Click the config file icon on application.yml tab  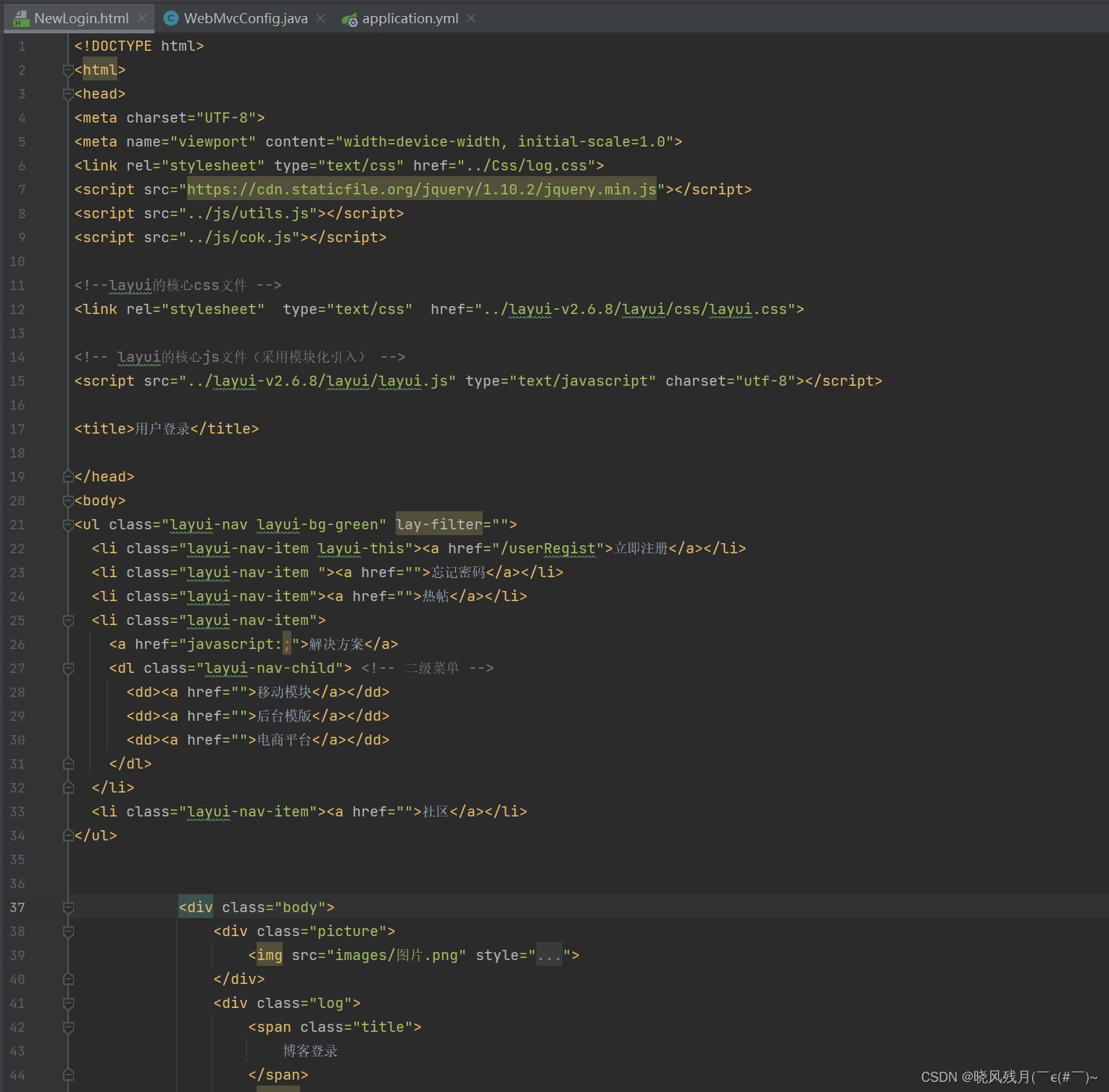[349, 20]
